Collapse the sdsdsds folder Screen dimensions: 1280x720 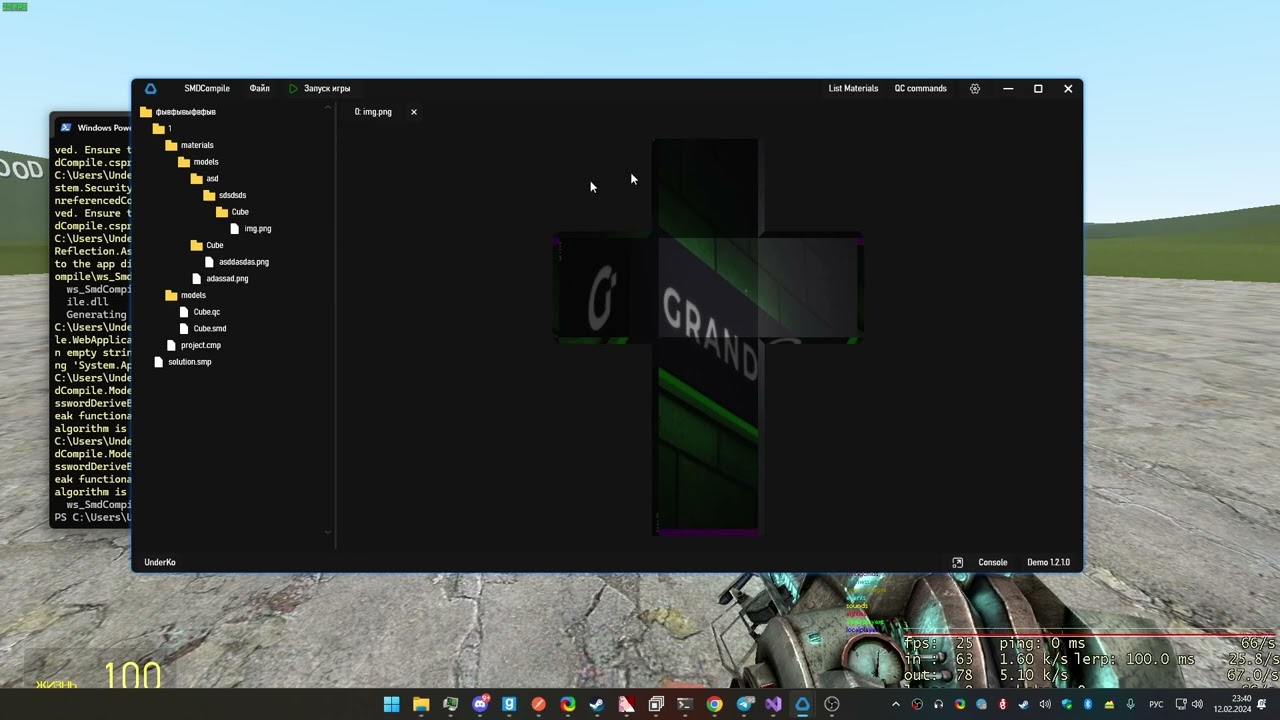pos(225,195)
